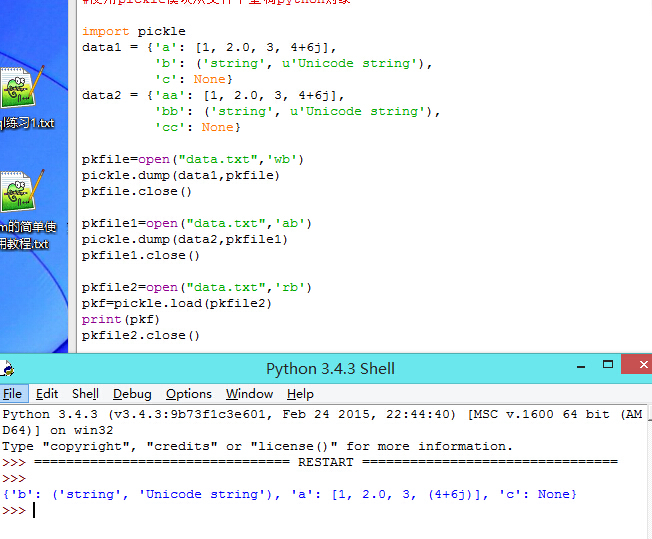652x539 pixels.
Task: Click the pkfile2.close() line in editor
Action: [x=140, y=336]
